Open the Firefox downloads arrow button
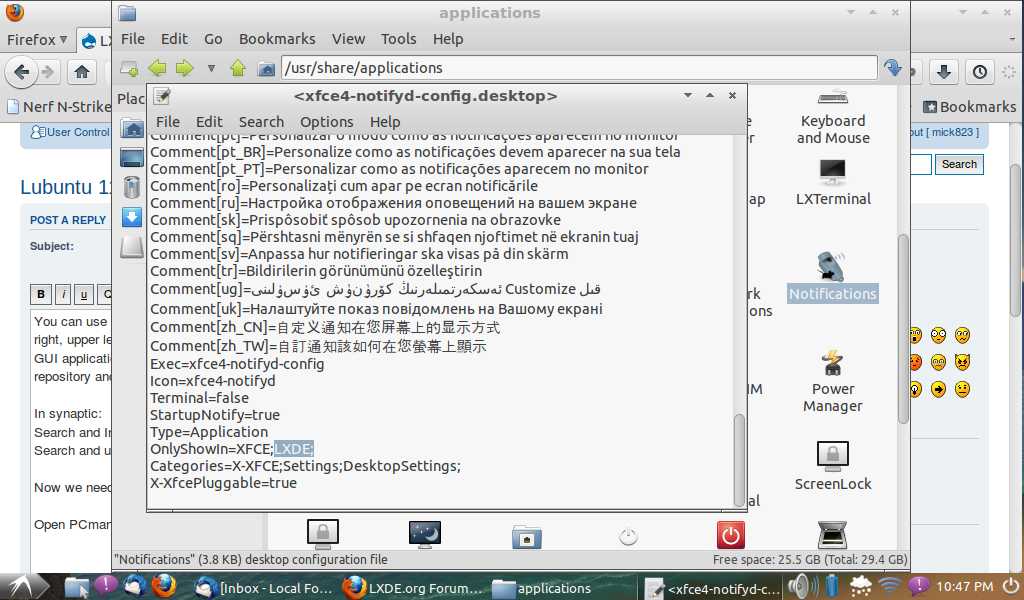The image size is (1024, 600). pos(944,72)
